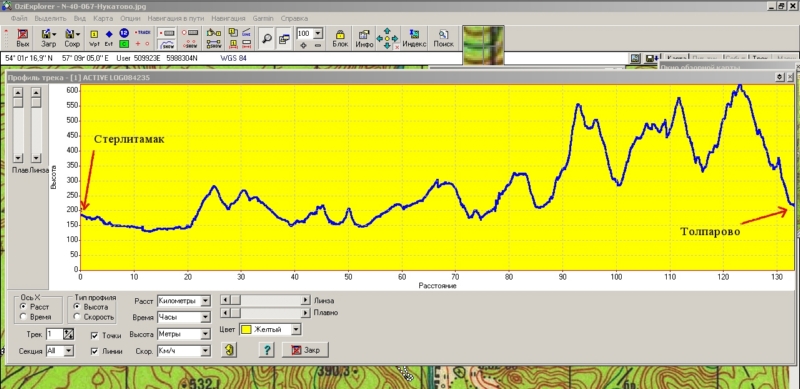Click the profile window roll-up button
The height and width of the screenshot is (389, 800).
point(780,77)
